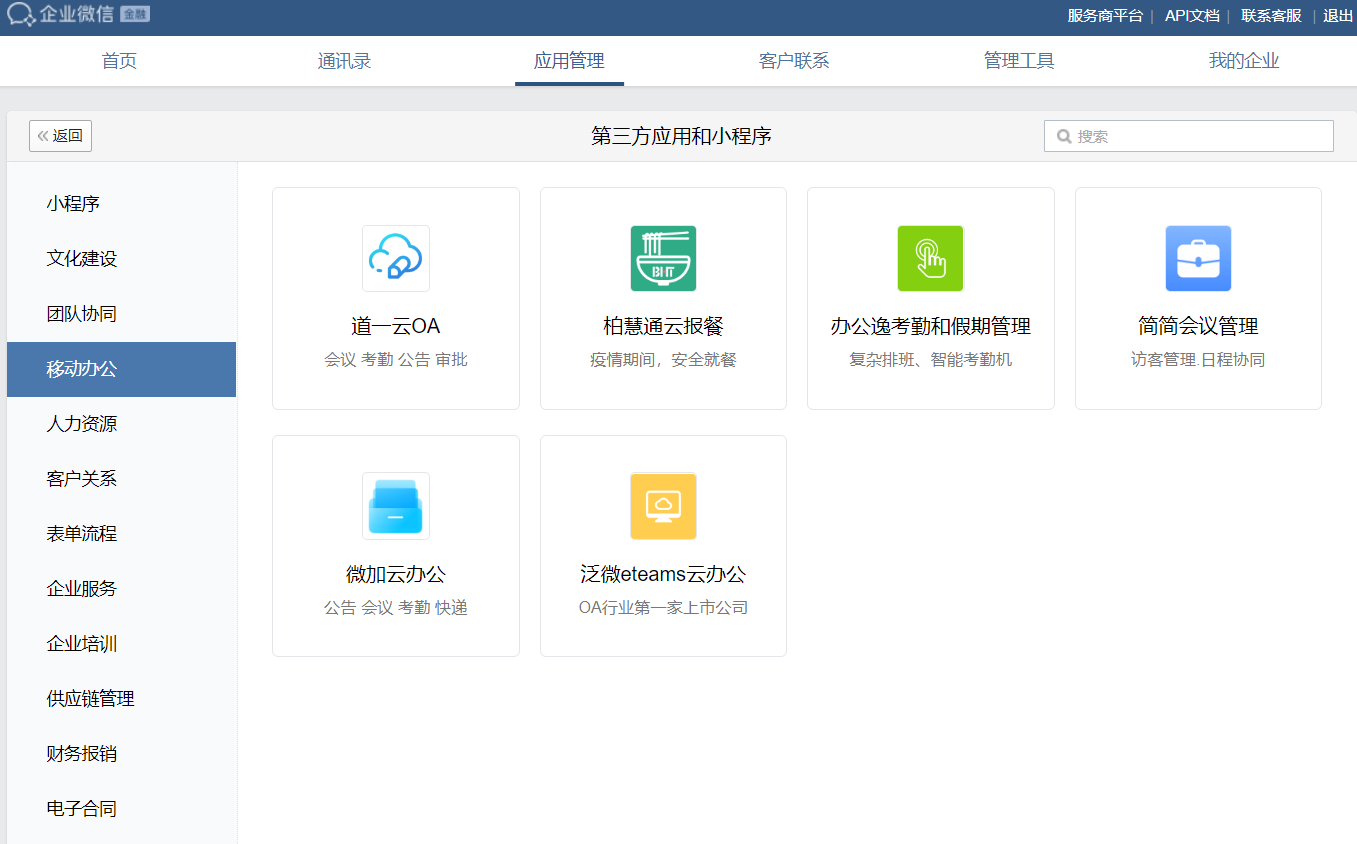This screenshot has height=844, width=1357.
Task: Click the 微加云办公 blue drawer icon
Action: pos(396,506)
